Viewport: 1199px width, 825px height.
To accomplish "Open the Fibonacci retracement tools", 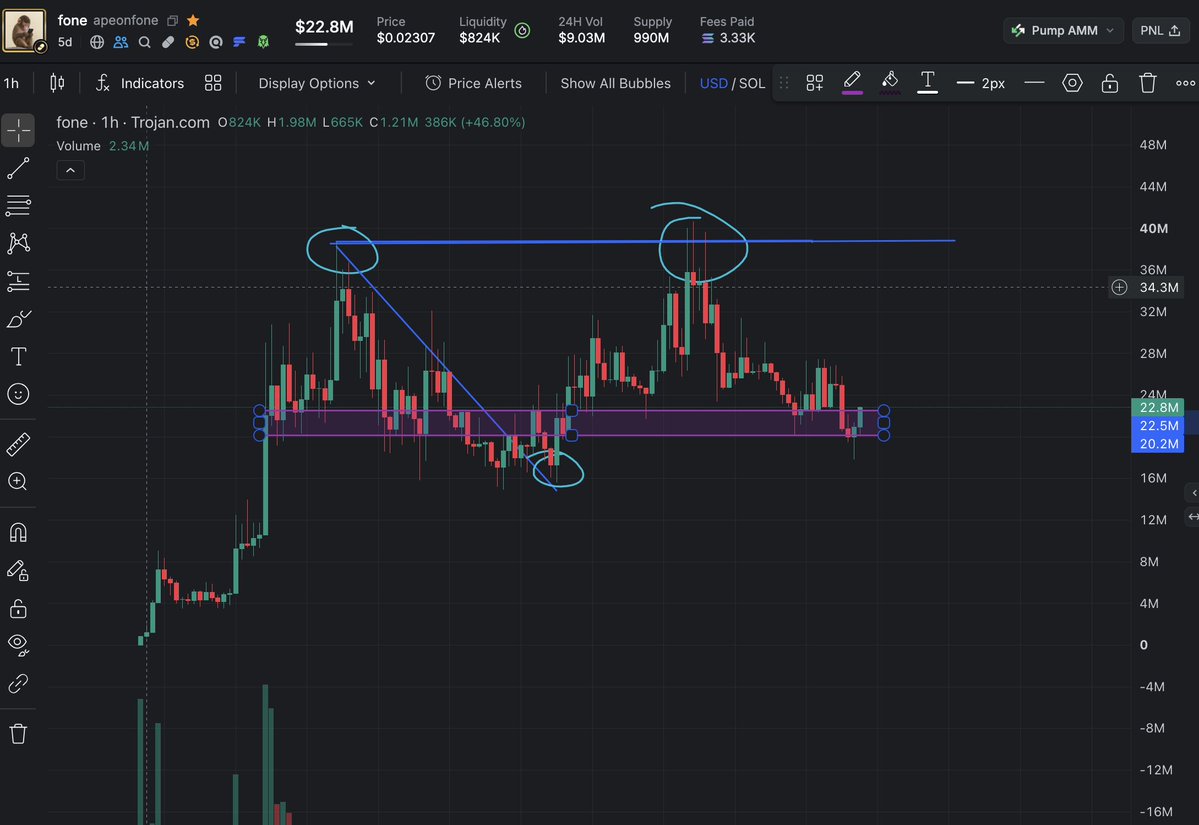I will point(18,206).
